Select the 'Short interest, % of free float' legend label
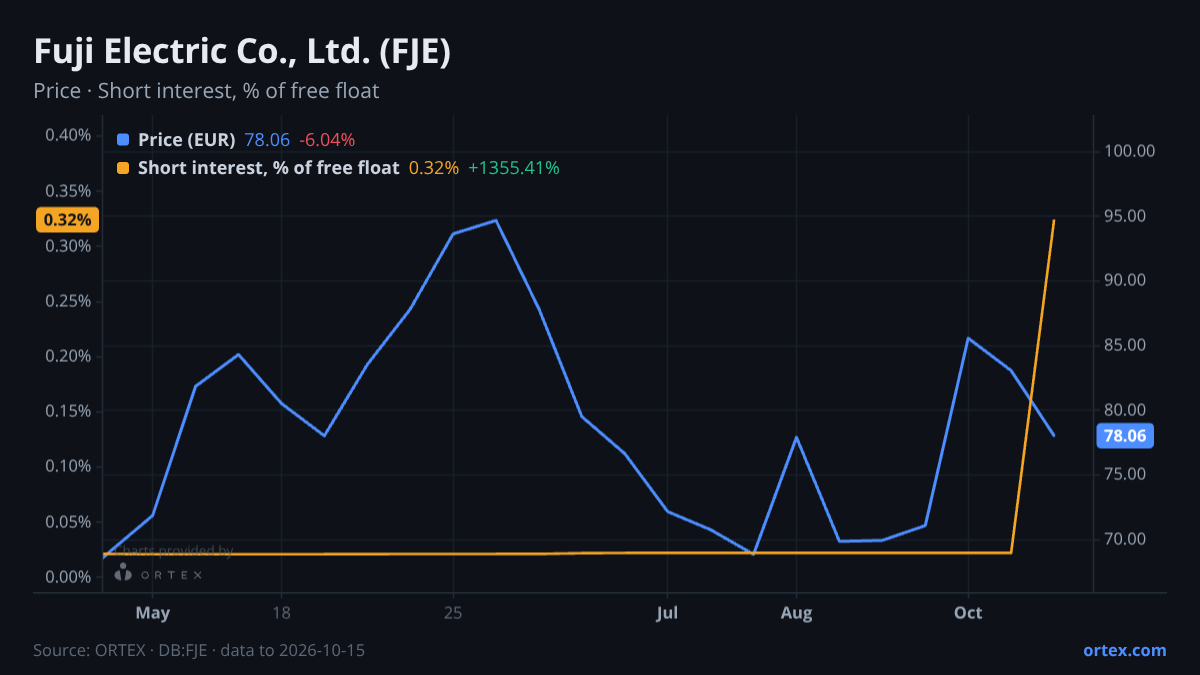Image resolution: width=1200 pixels, height=675 pixels. coord(269,168)
